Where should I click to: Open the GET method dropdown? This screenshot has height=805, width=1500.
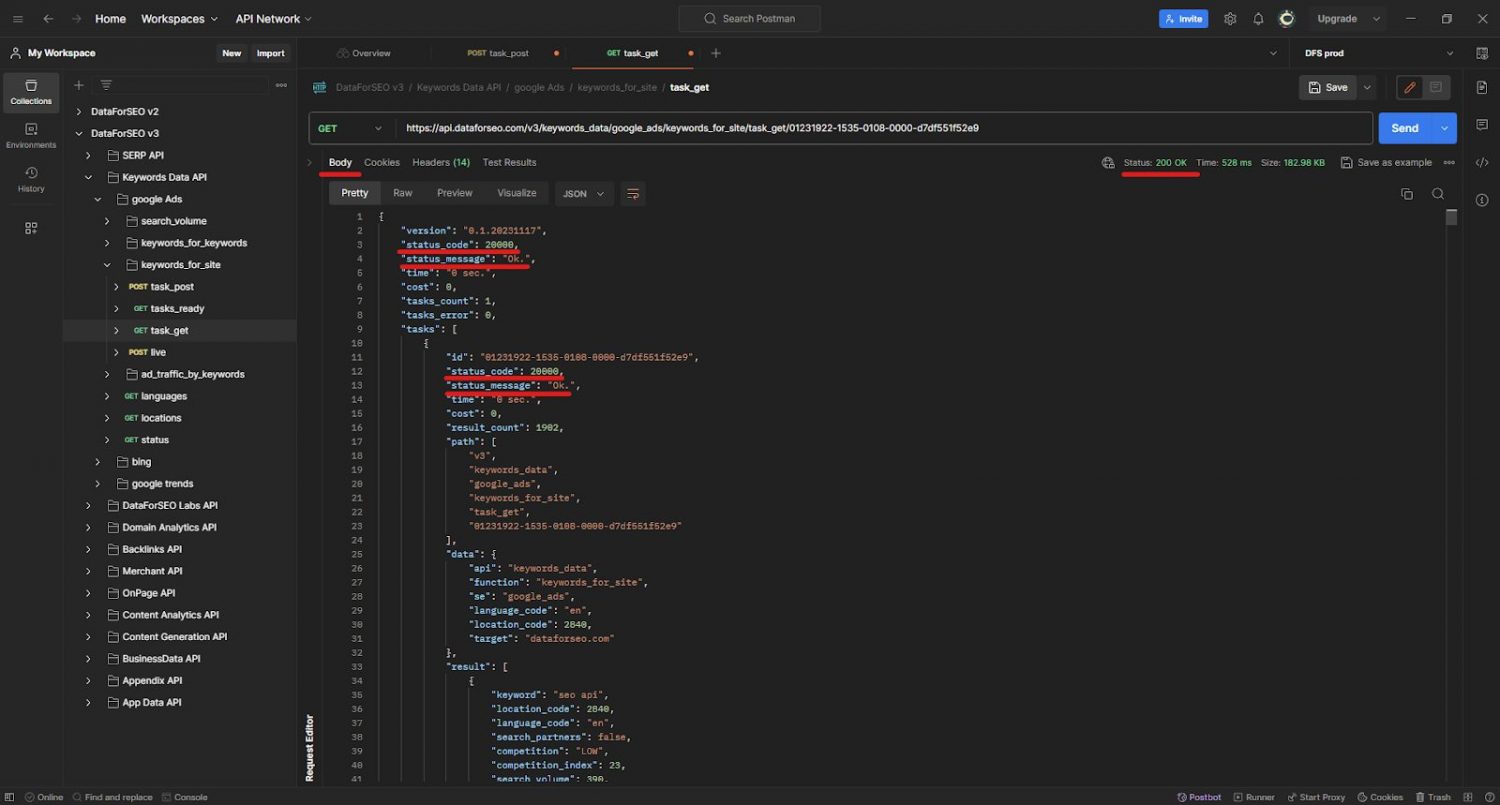click(x=350, y=128)
